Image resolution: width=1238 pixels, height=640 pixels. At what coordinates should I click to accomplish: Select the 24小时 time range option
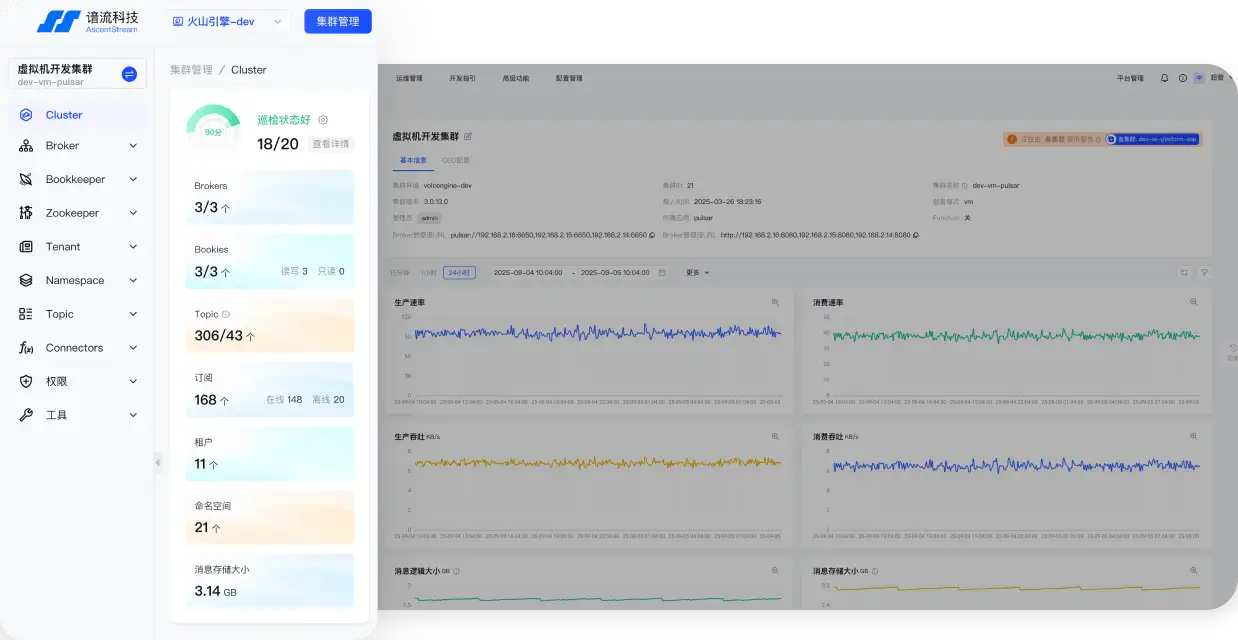[x=460, y=272]
